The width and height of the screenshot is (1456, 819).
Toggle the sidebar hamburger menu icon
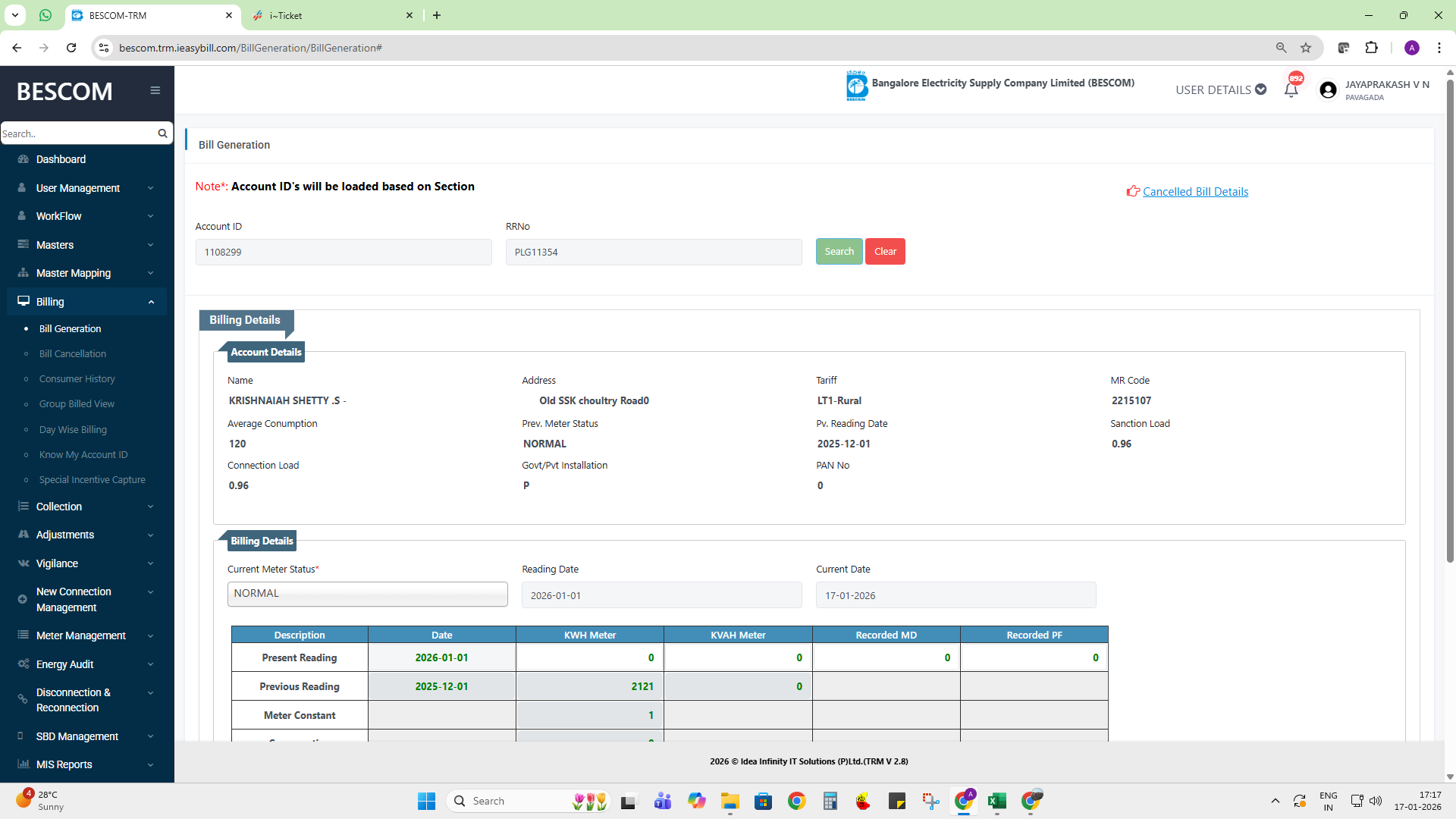155,90
